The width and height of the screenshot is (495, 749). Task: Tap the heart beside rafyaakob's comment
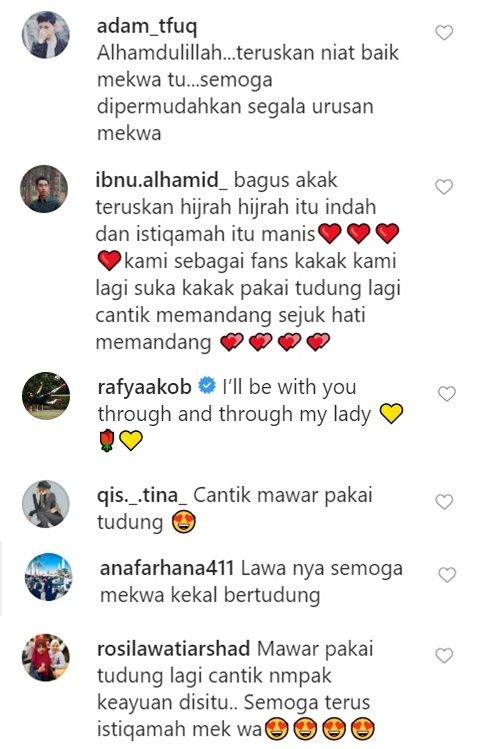447,394
